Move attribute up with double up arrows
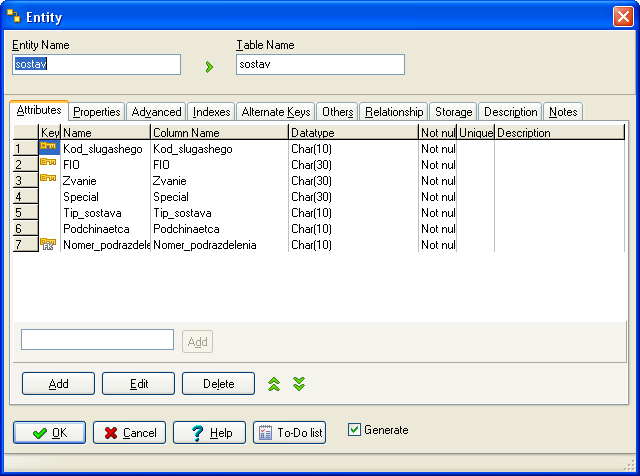 (x=274, y=384)
